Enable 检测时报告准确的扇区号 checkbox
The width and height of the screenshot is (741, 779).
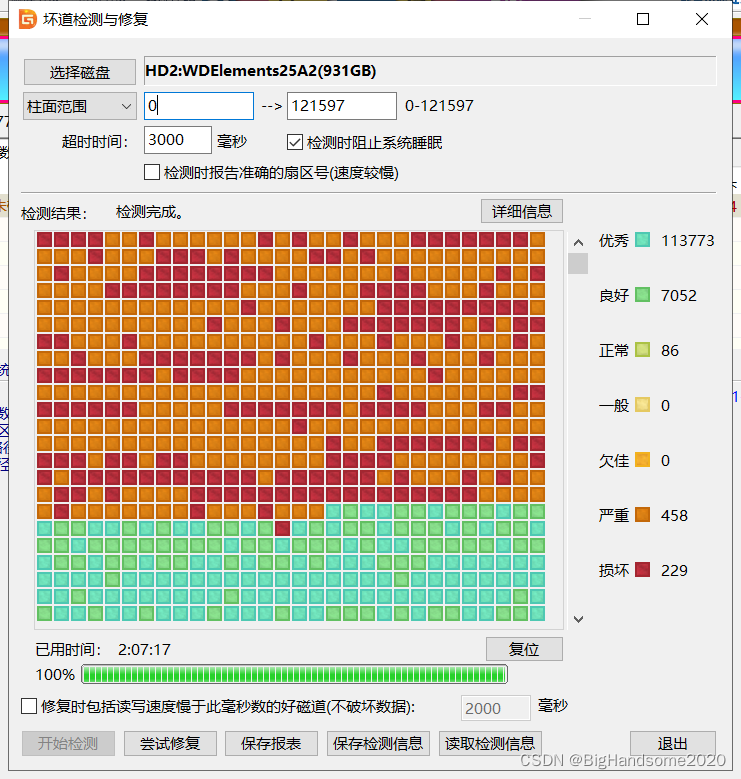(x=152, y=172)
